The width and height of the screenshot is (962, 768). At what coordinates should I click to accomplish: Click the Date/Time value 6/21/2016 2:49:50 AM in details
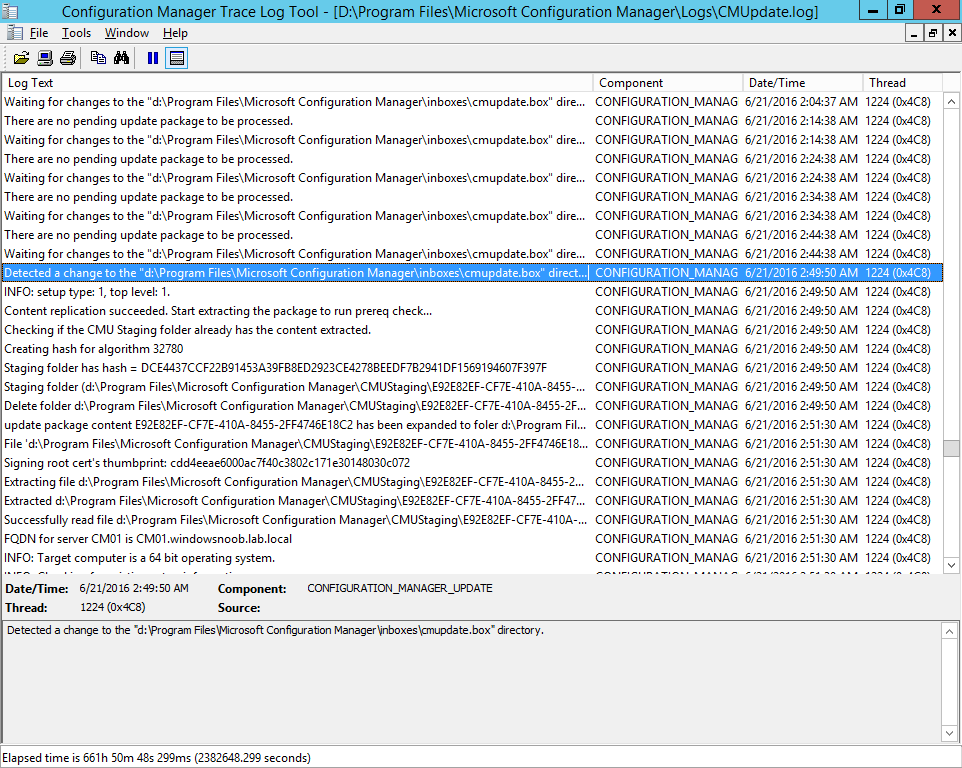point(134,588)
